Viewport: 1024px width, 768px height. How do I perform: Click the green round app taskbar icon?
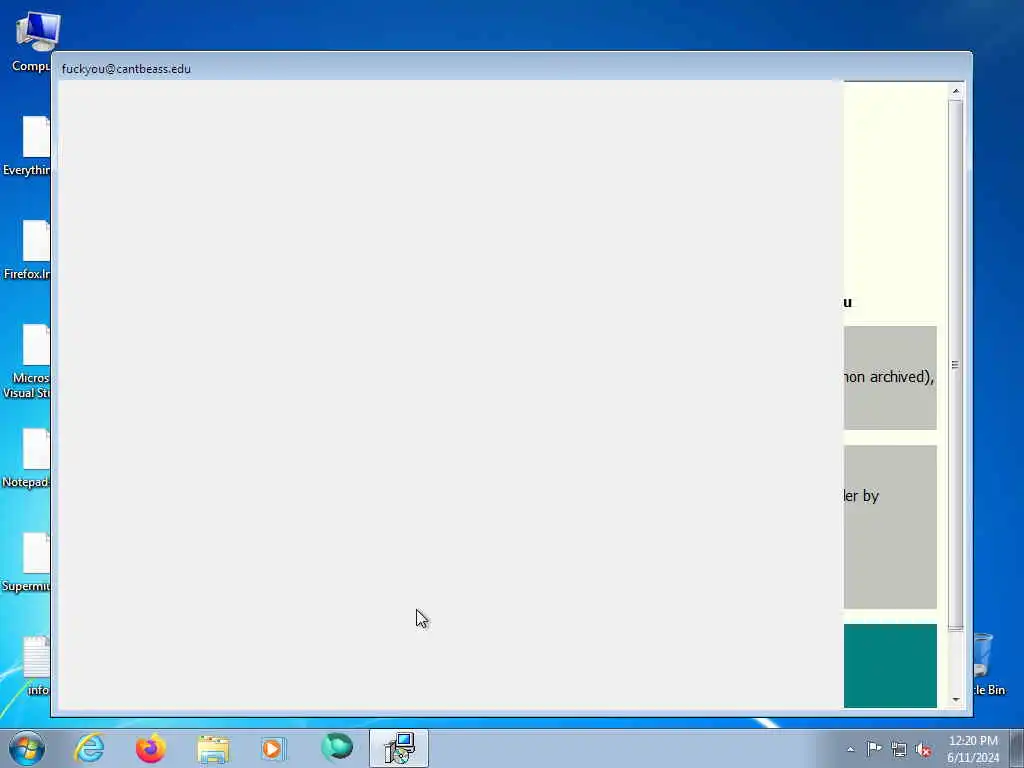(x=337, y=748)
